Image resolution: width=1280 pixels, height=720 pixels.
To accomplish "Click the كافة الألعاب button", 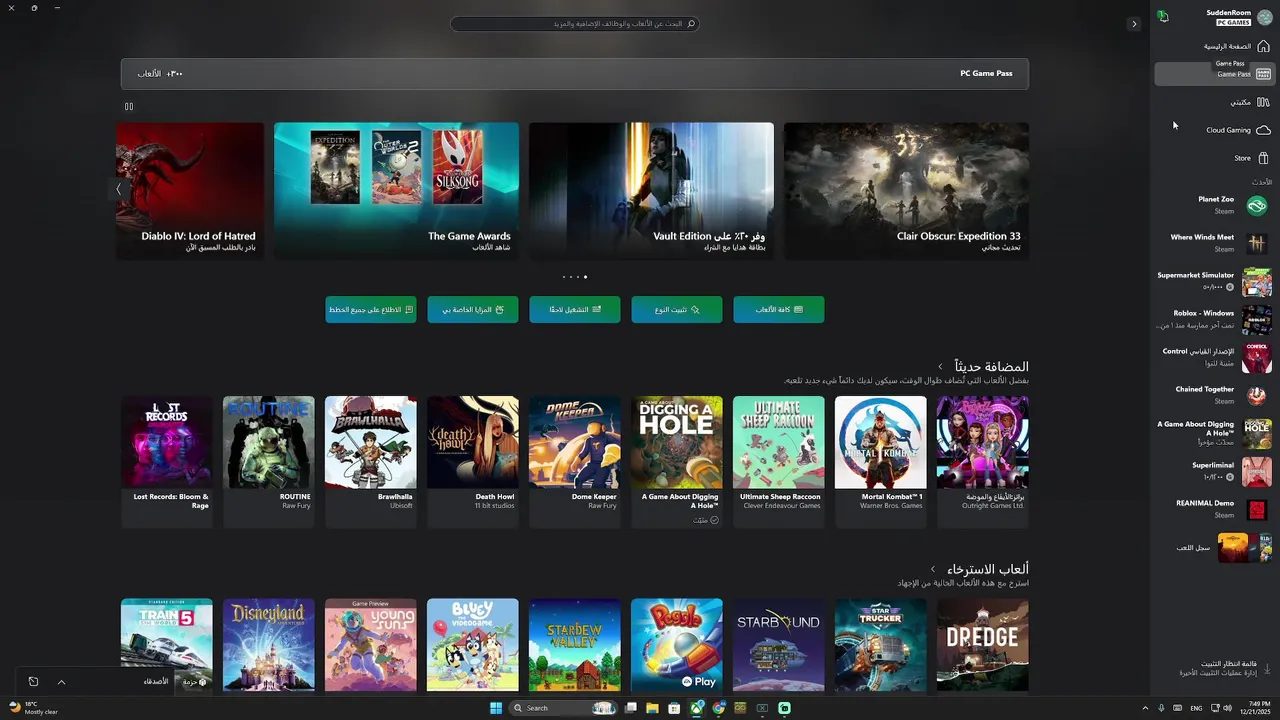I will [779, 309].
